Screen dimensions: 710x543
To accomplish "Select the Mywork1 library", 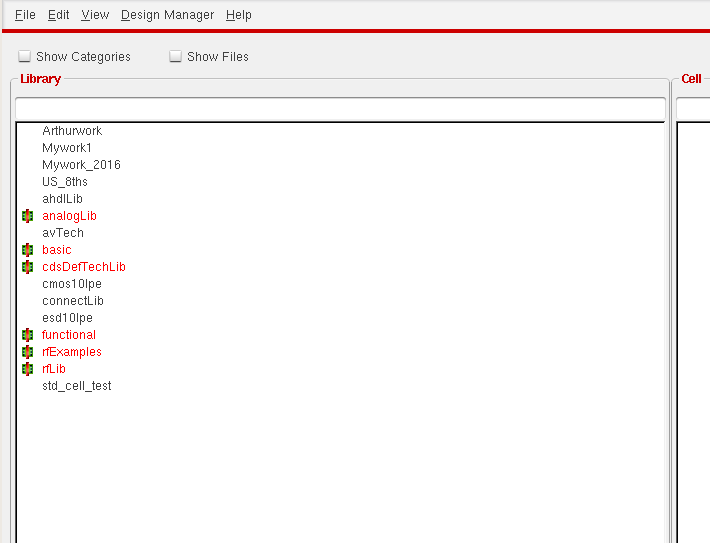I will 67,148.
